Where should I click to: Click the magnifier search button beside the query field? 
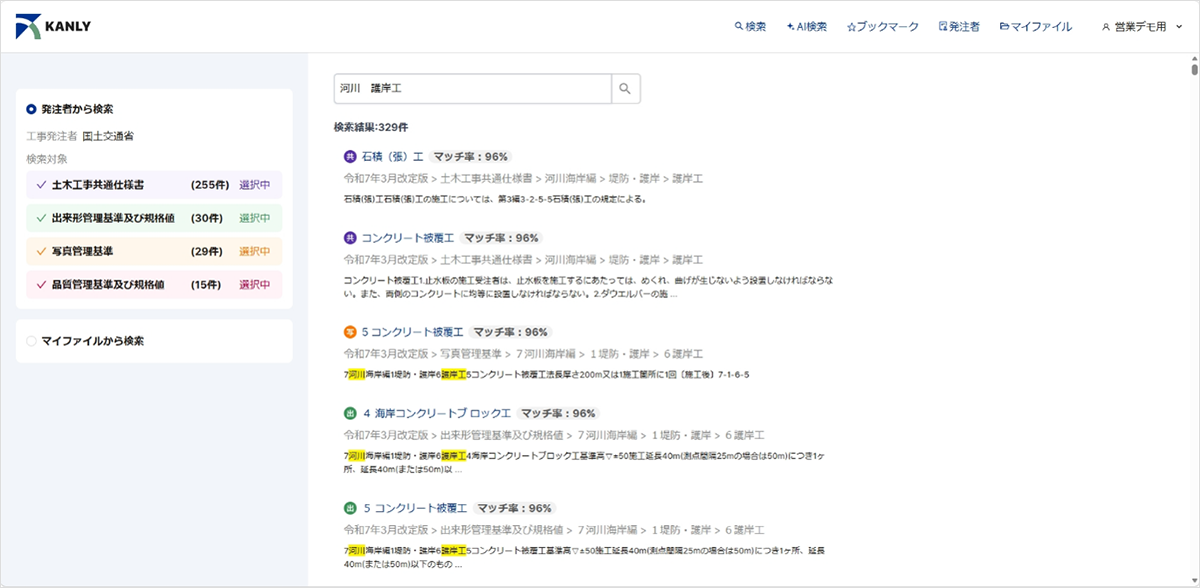tap(625, 89)
